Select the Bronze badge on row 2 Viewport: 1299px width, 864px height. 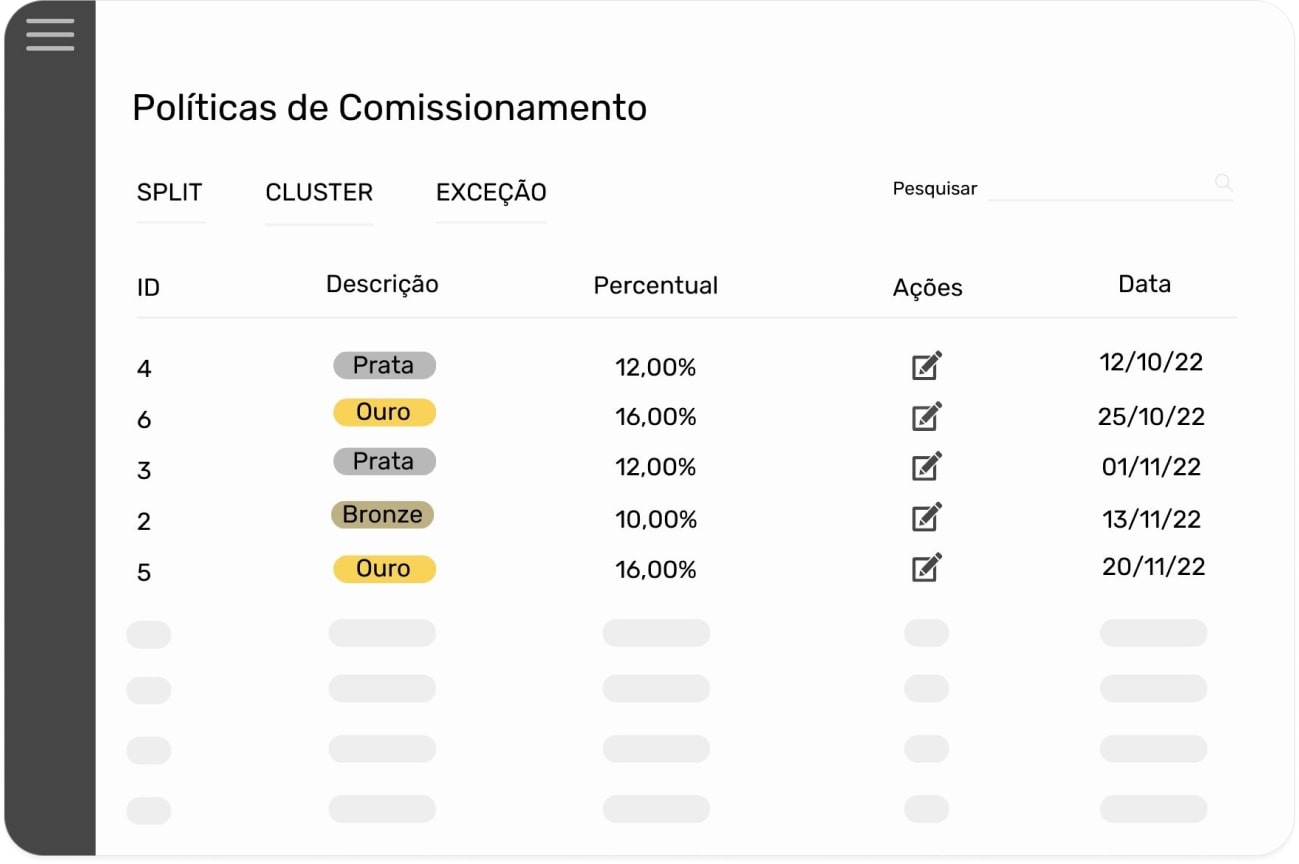pyautogui.click(x=383, y=514)
